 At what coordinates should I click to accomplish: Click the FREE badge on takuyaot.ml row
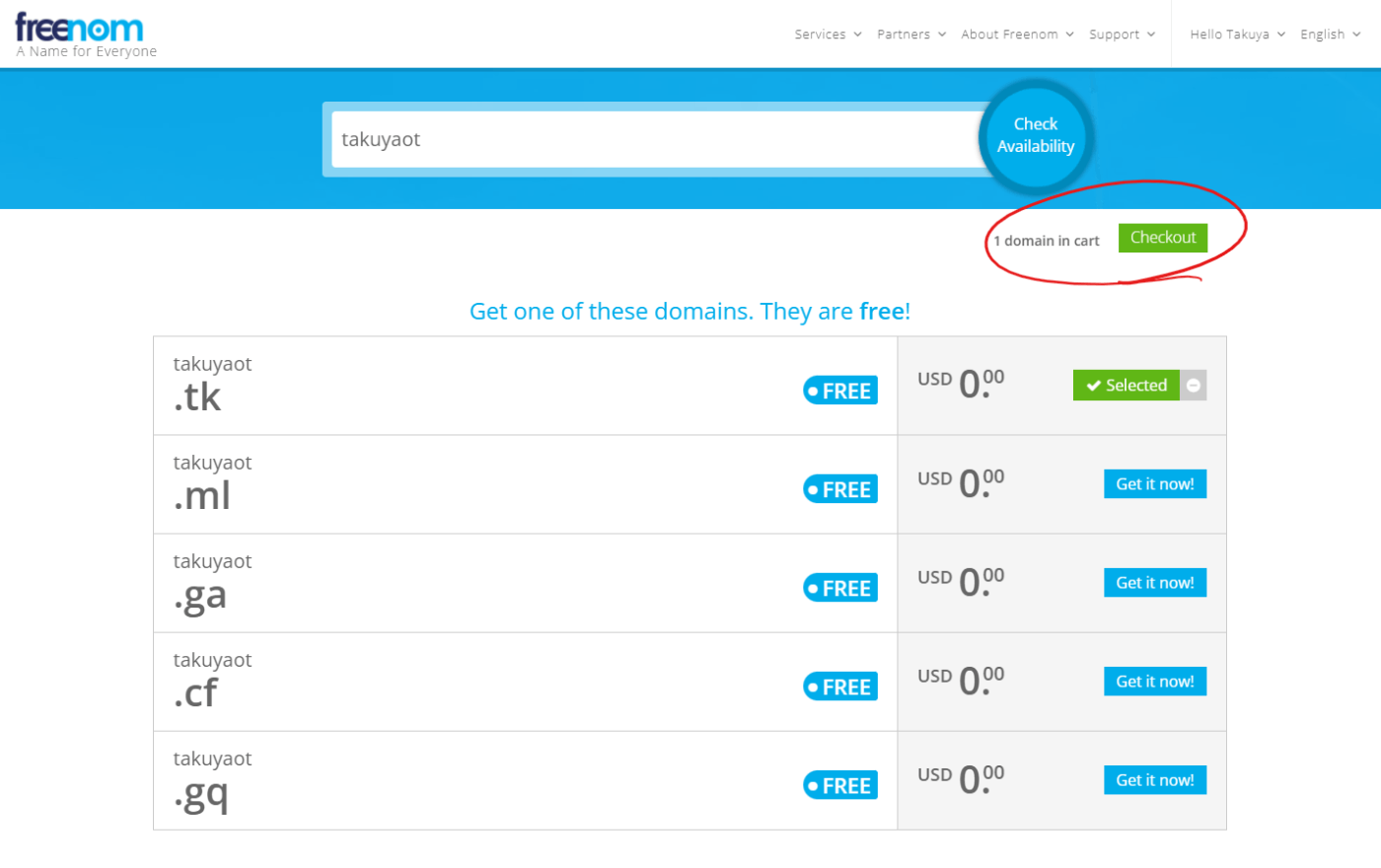[x=840, y=489]
